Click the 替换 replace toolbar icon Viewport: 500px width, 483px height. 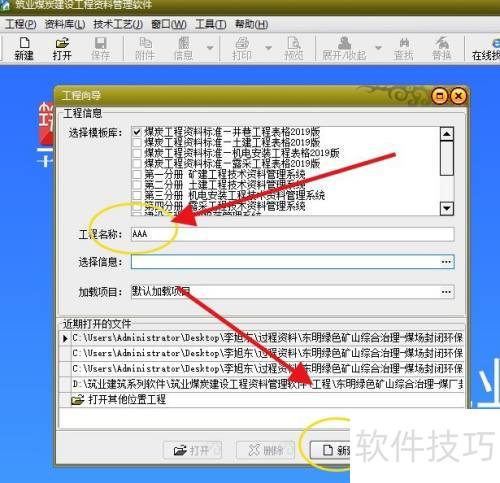pos(442,49)
